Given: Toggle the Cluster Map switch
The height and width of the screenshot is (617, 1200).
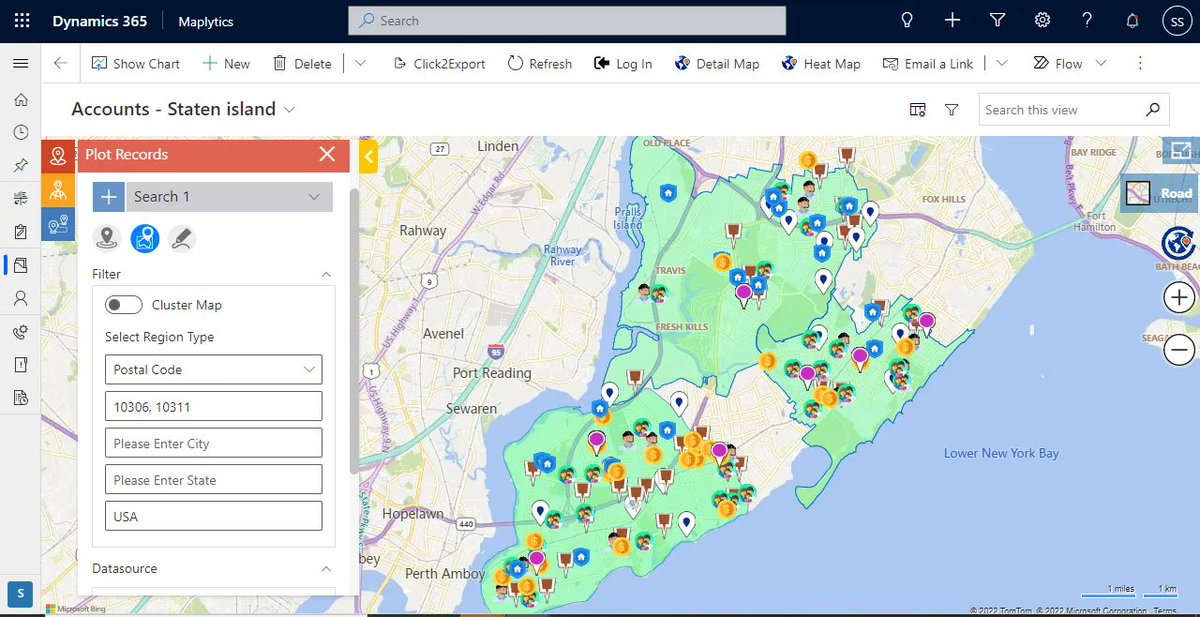Looking at the screenshot, I should [x=123, y=305].
